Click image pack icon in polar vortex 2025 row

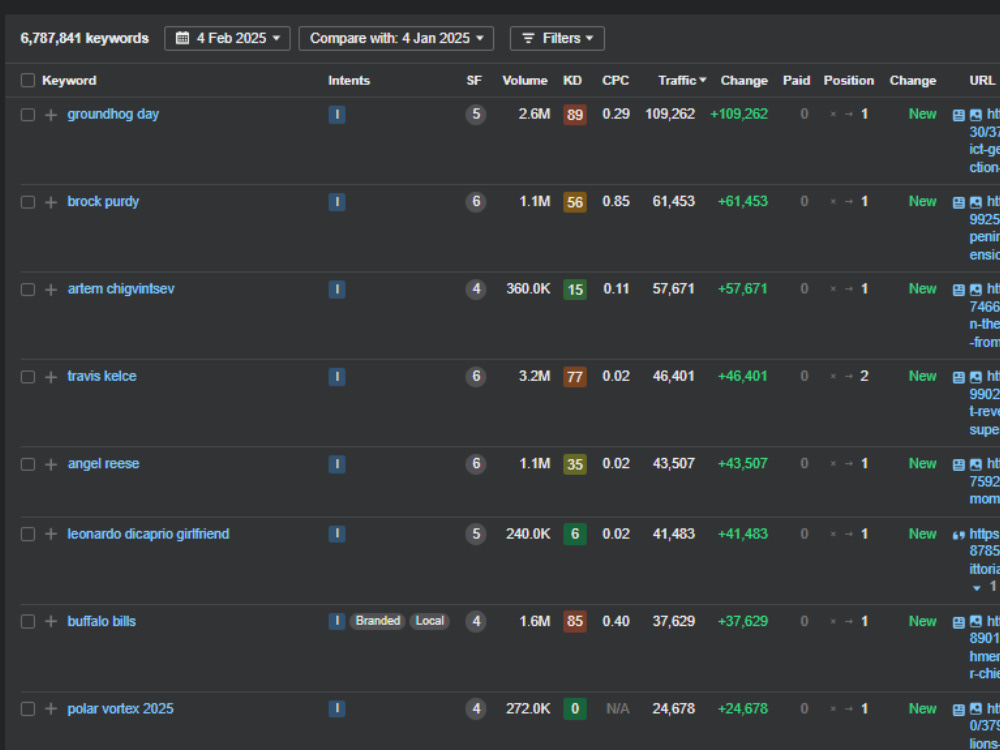click(x=976, y=710)
